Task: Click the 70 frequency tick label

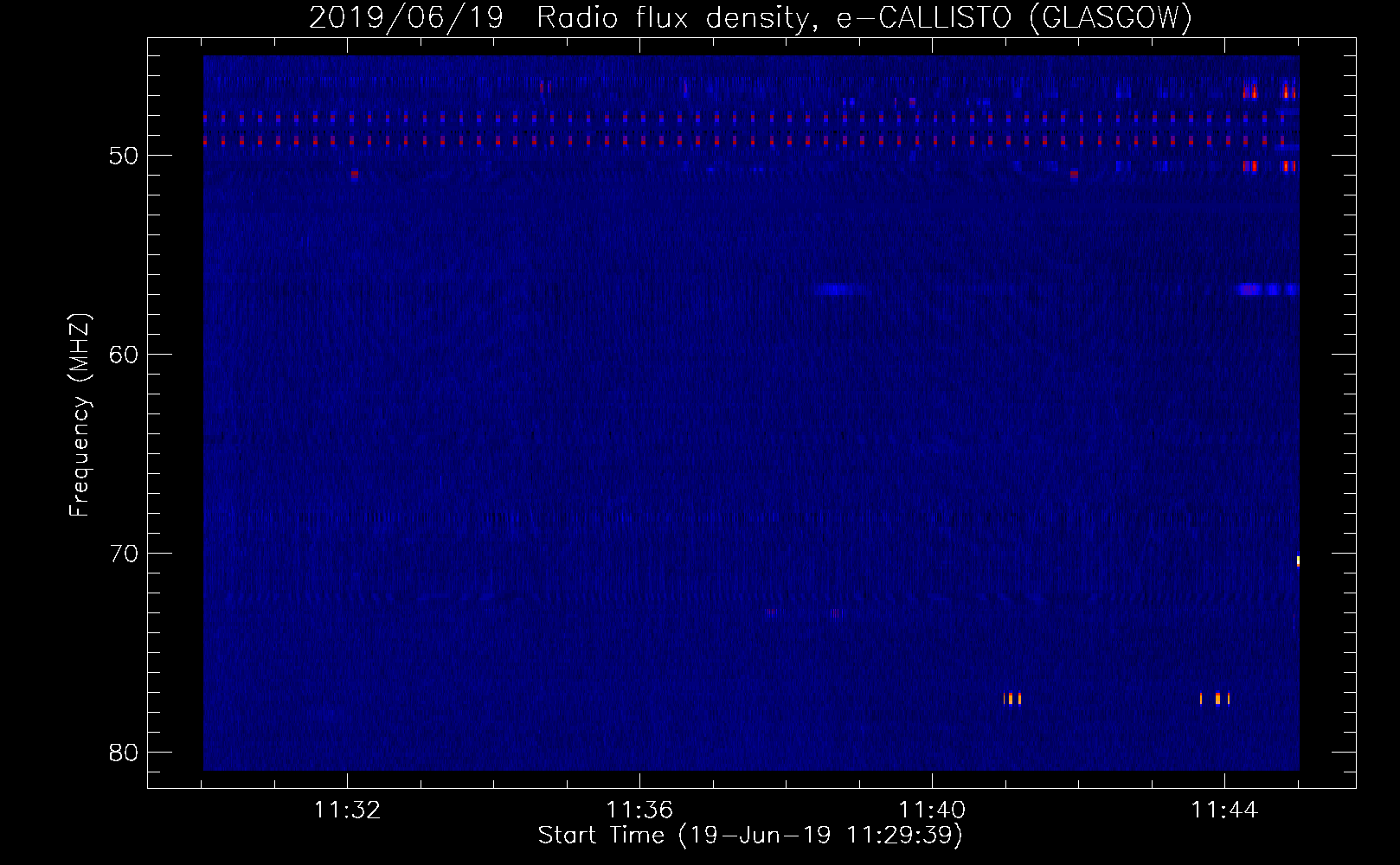Action: (125, 554)
